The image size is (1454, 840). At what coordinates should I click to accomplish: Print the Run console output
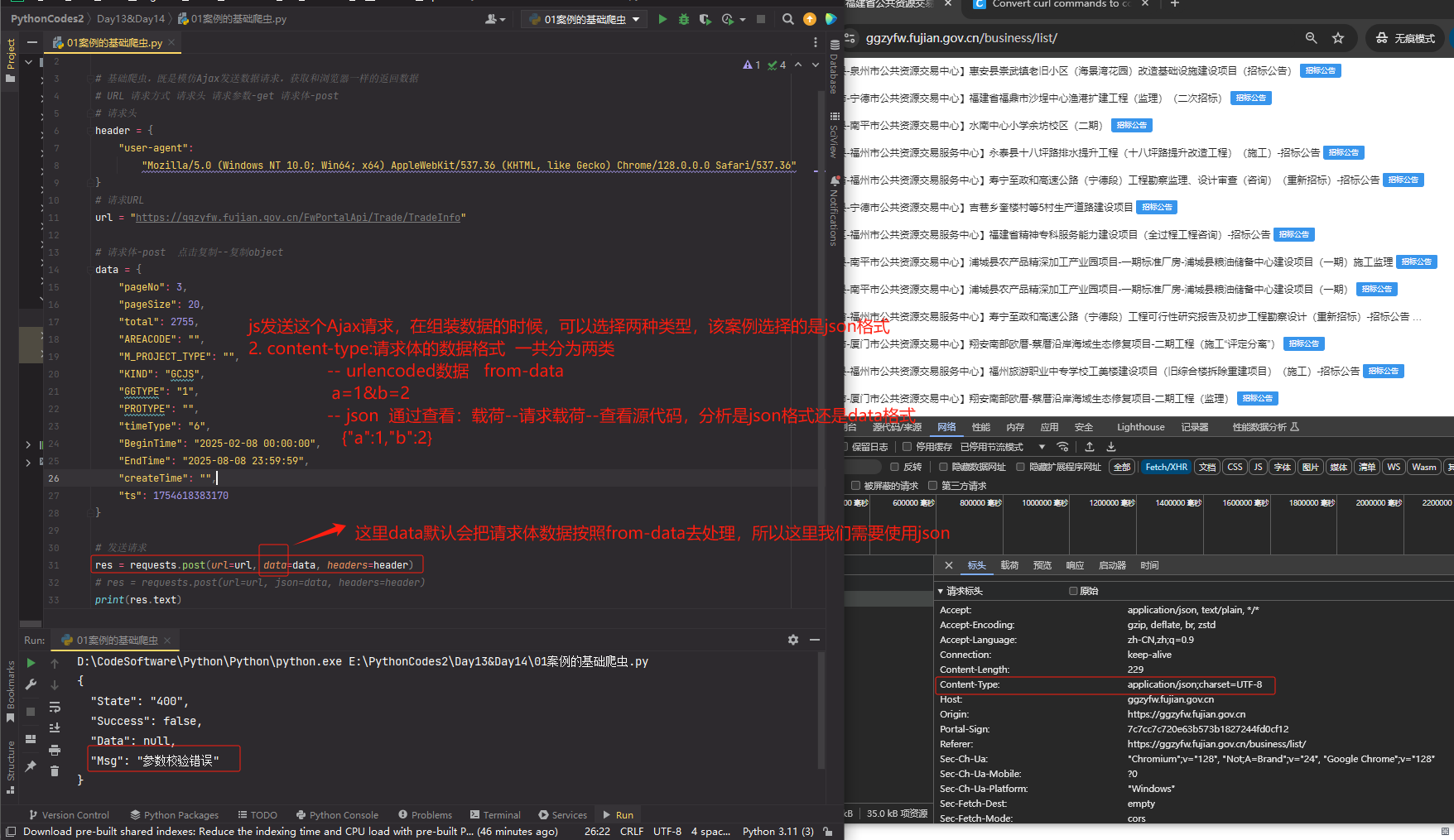coord(55,750)
